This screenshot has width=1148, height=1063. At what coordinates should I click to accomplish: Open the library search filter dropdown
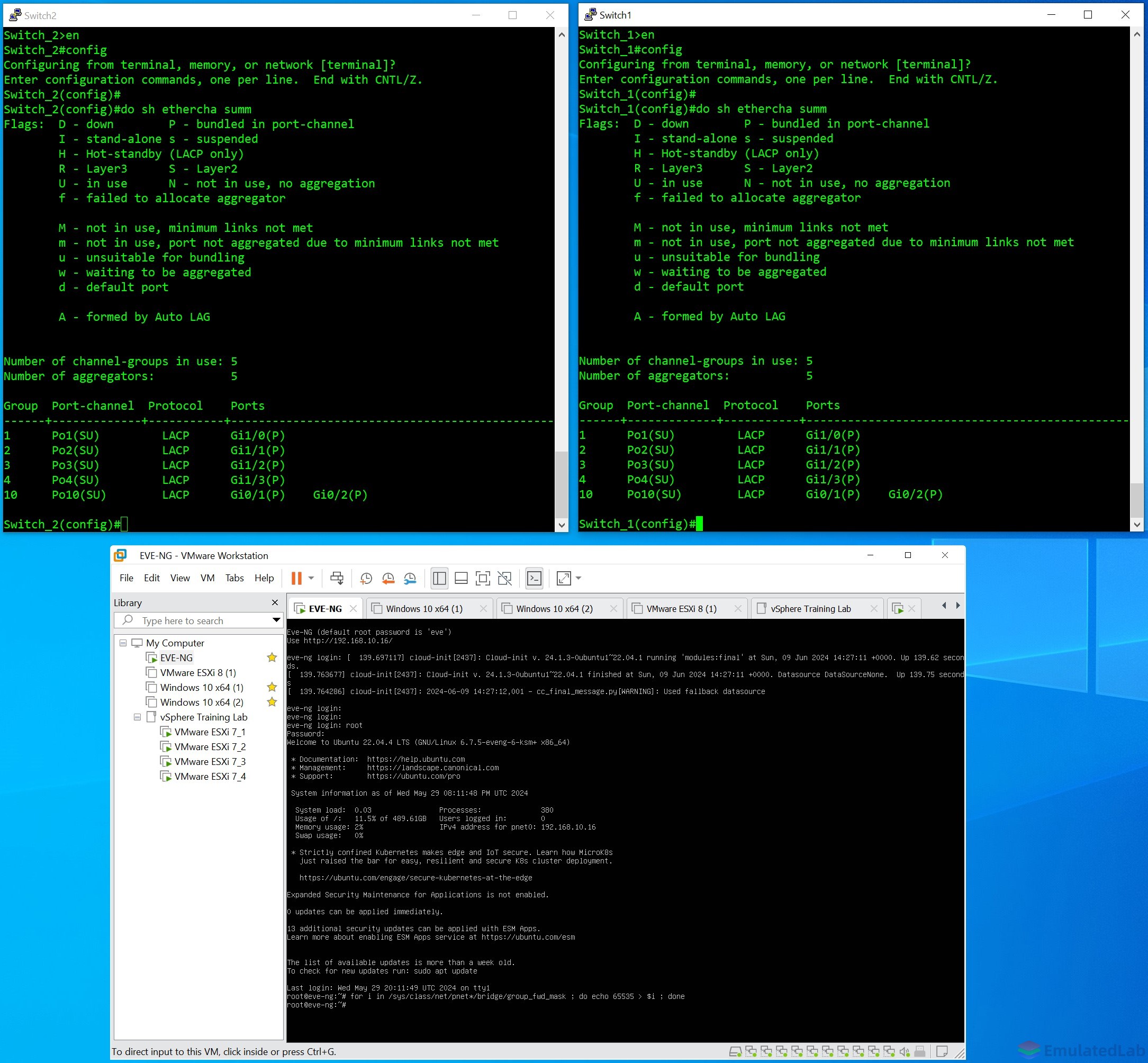(276, 620)
